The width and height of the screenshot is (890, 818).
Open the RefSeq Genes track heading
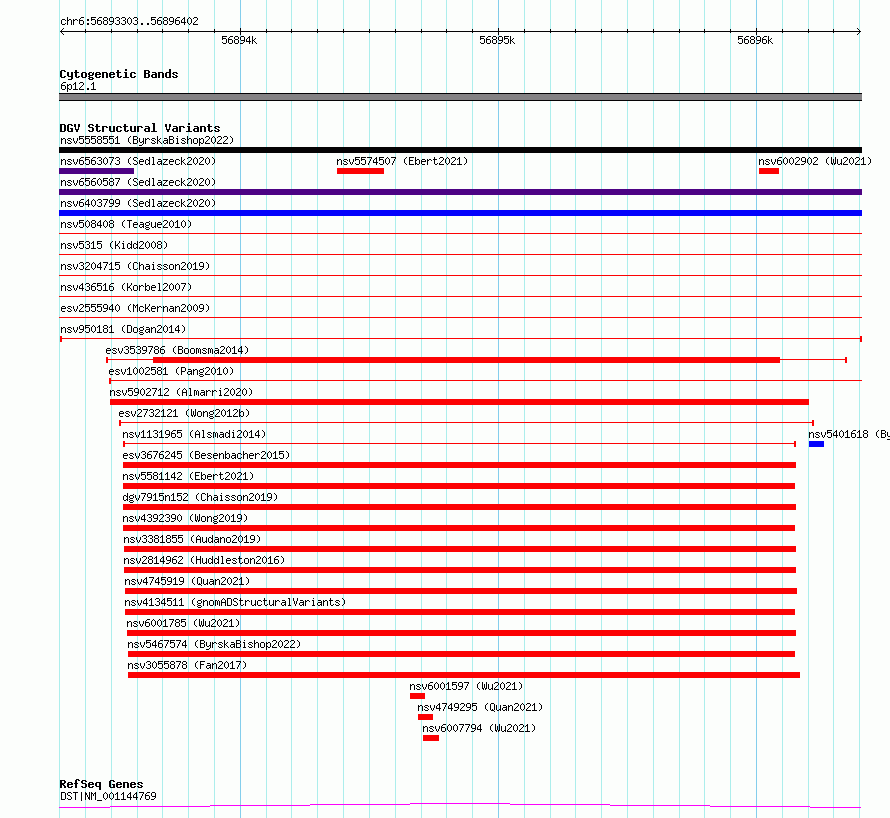point(101,784)
